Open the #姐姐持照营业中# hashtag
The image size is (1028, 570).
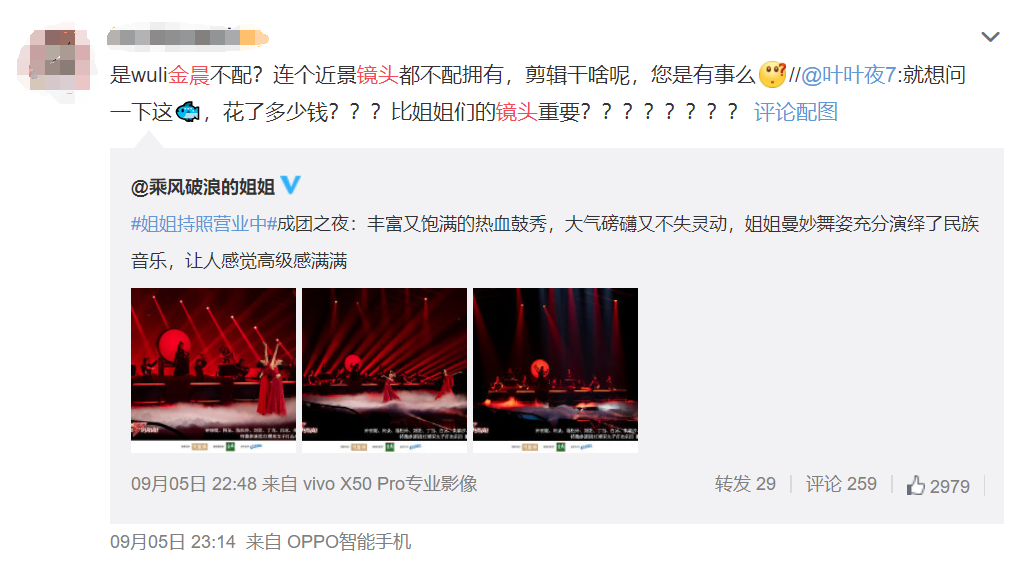tap(204, 224)
